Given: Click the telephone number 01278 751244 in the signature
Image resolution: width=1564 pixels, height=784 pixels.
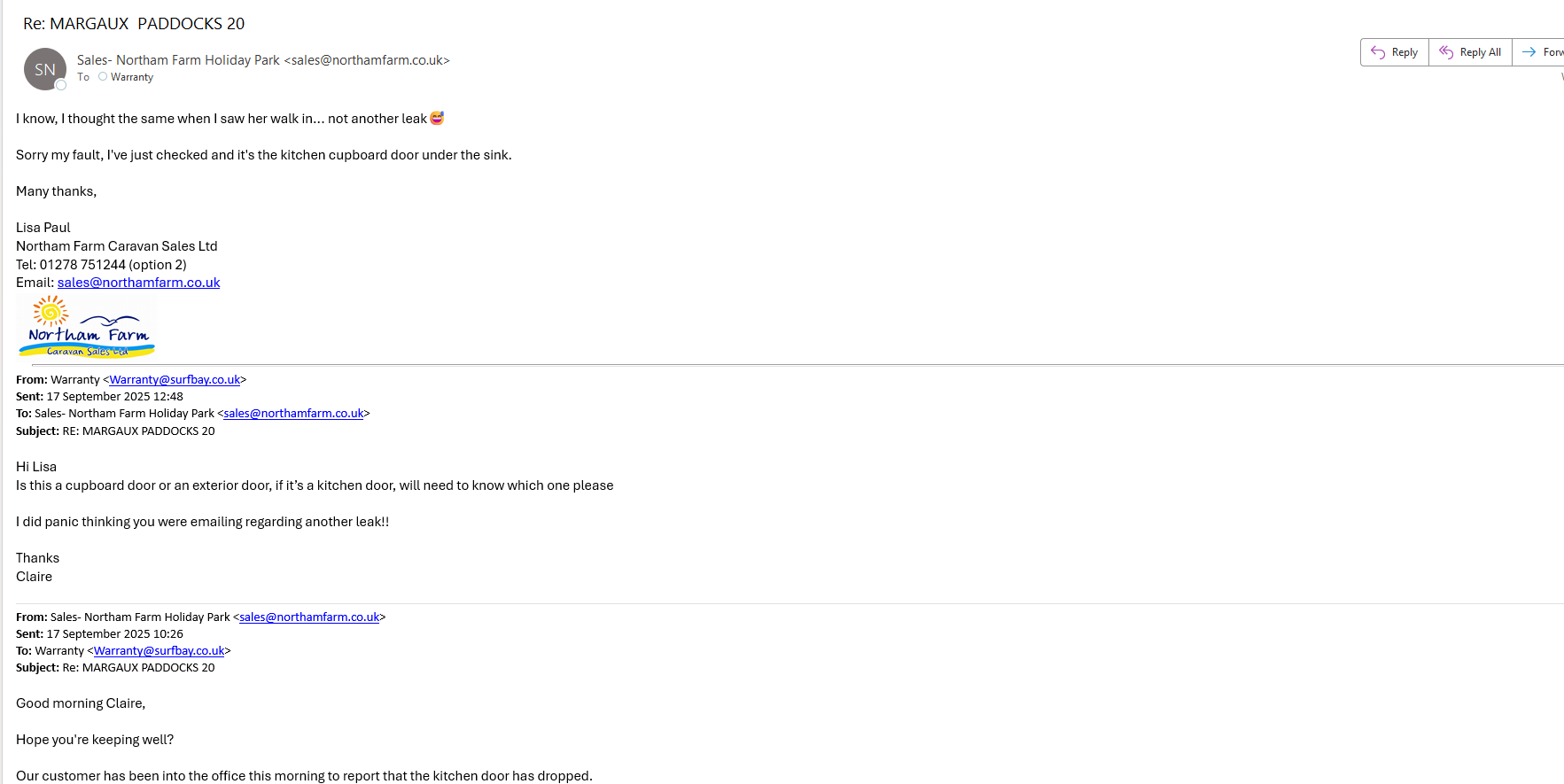Looking at the screenshot, I should [82, 265].
